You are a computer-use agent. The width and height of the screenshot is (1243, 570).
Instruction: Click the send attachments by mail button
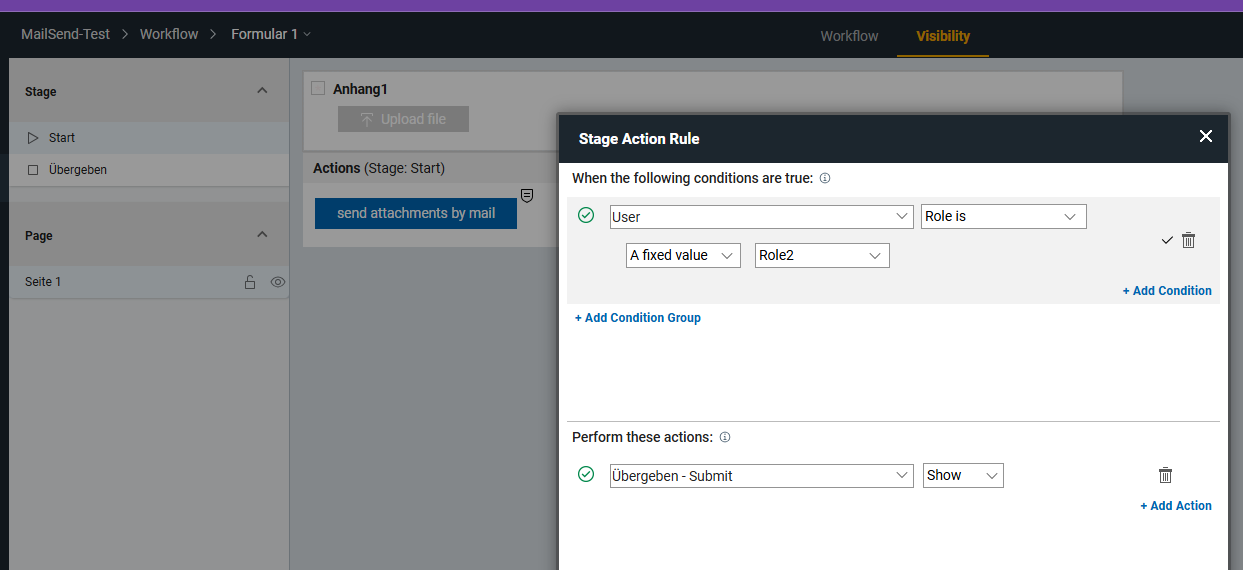[416, 213]
